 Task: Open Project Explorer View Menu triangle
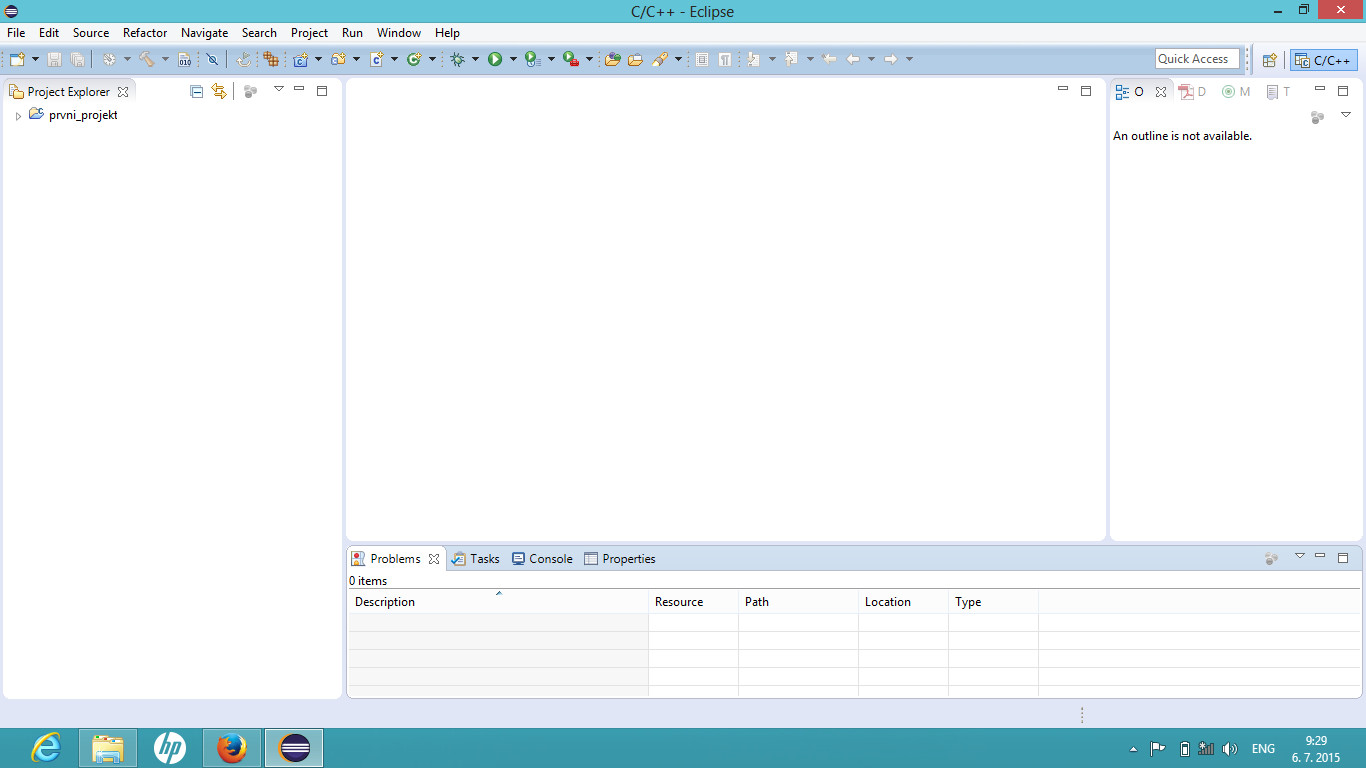coord(279,90)
